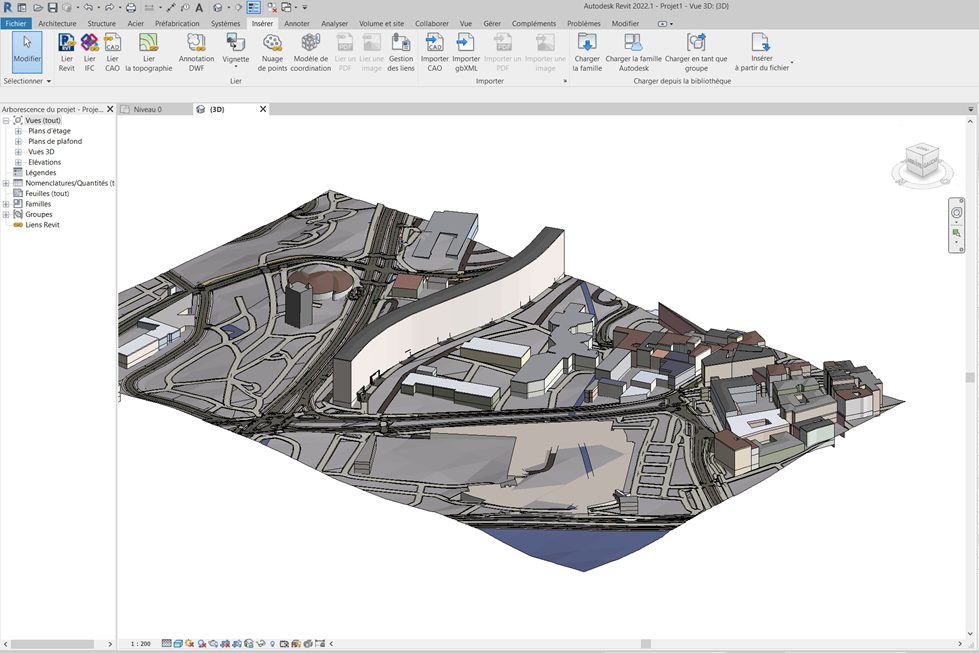Click the 1 : 200 view scale
Screen dimensions: 979x653
pyautogui.click(x=141, y=644)
